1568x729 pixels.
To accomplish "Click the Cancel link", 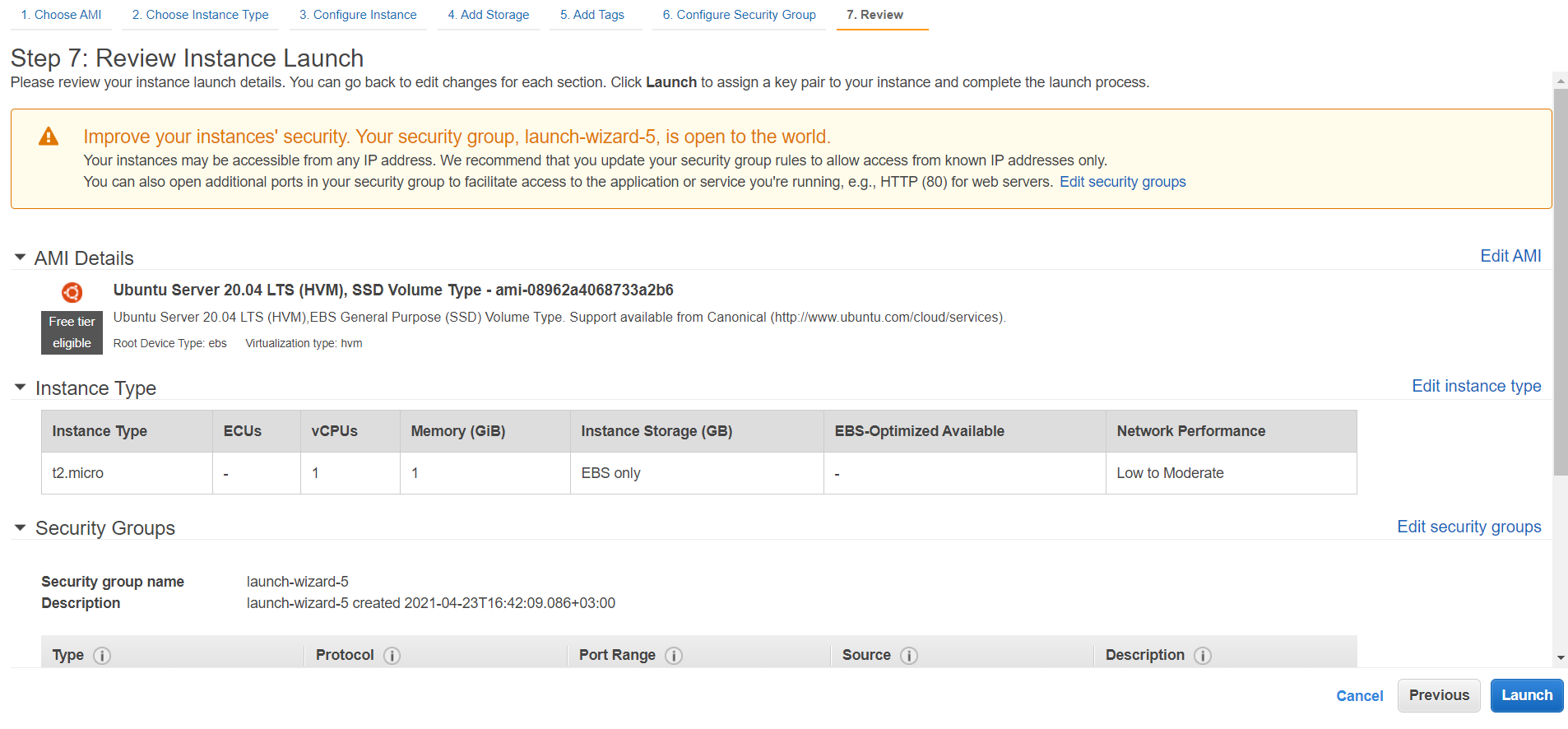I will pos(1359,696).
